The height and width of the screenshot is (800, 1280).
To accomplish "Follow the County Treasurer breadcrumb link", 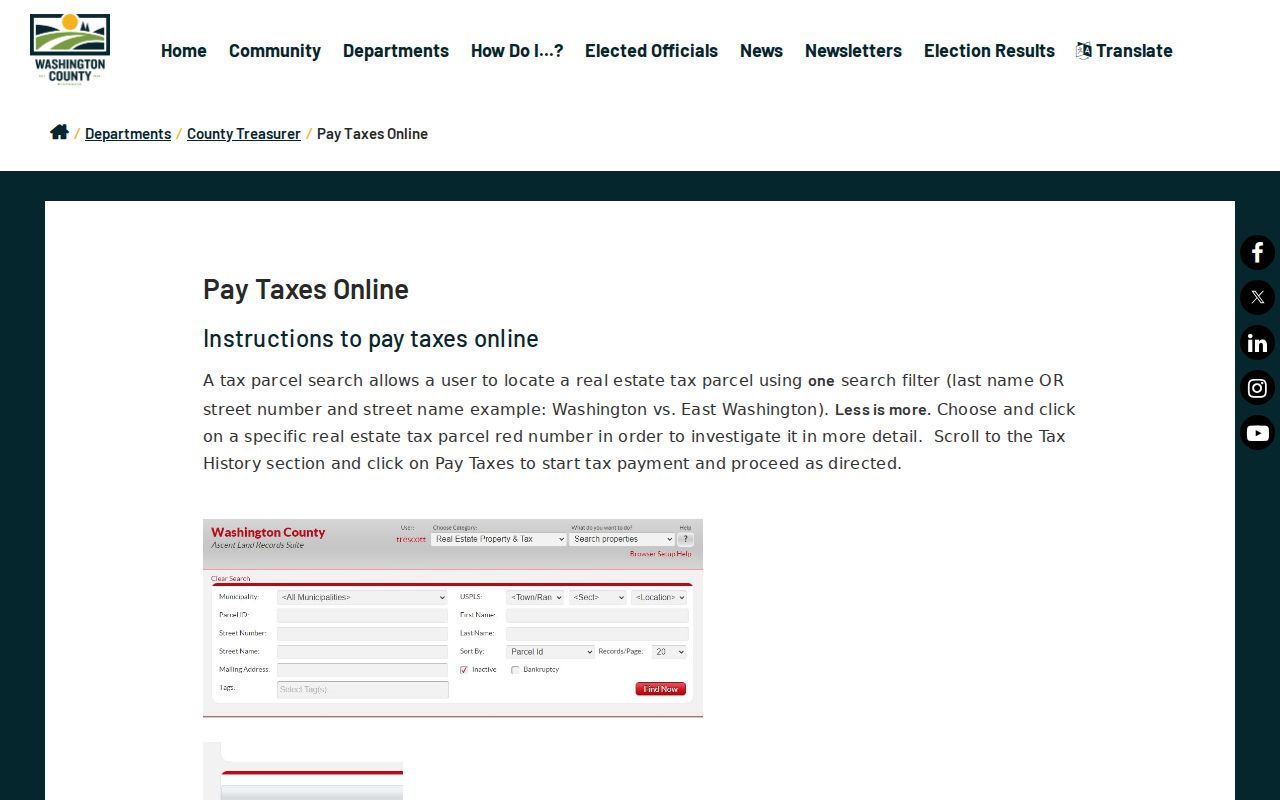I will pos(244,133).
